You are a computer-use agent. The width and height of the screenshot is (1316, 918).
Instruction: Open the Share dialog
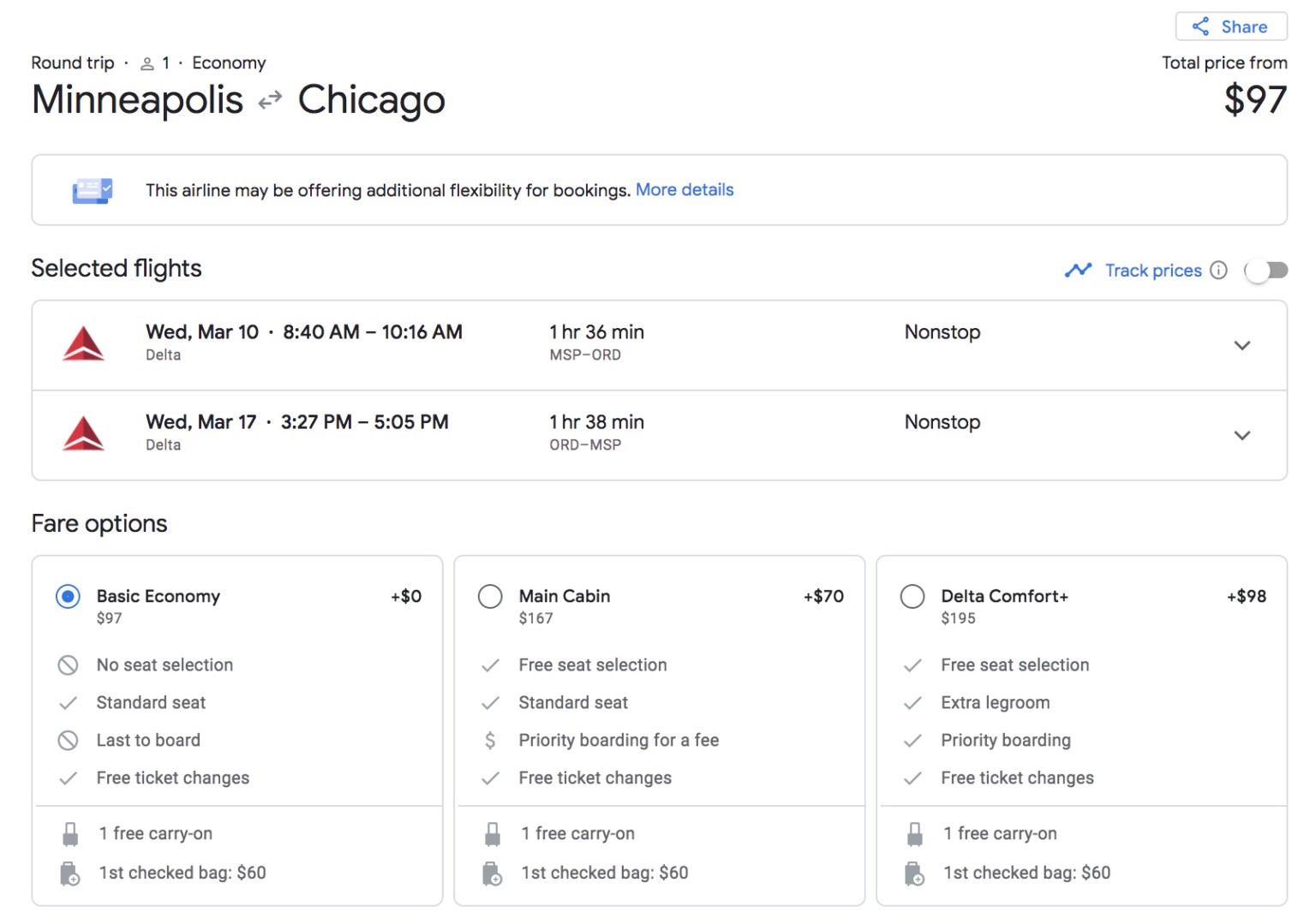click(x=1231, y=26)
